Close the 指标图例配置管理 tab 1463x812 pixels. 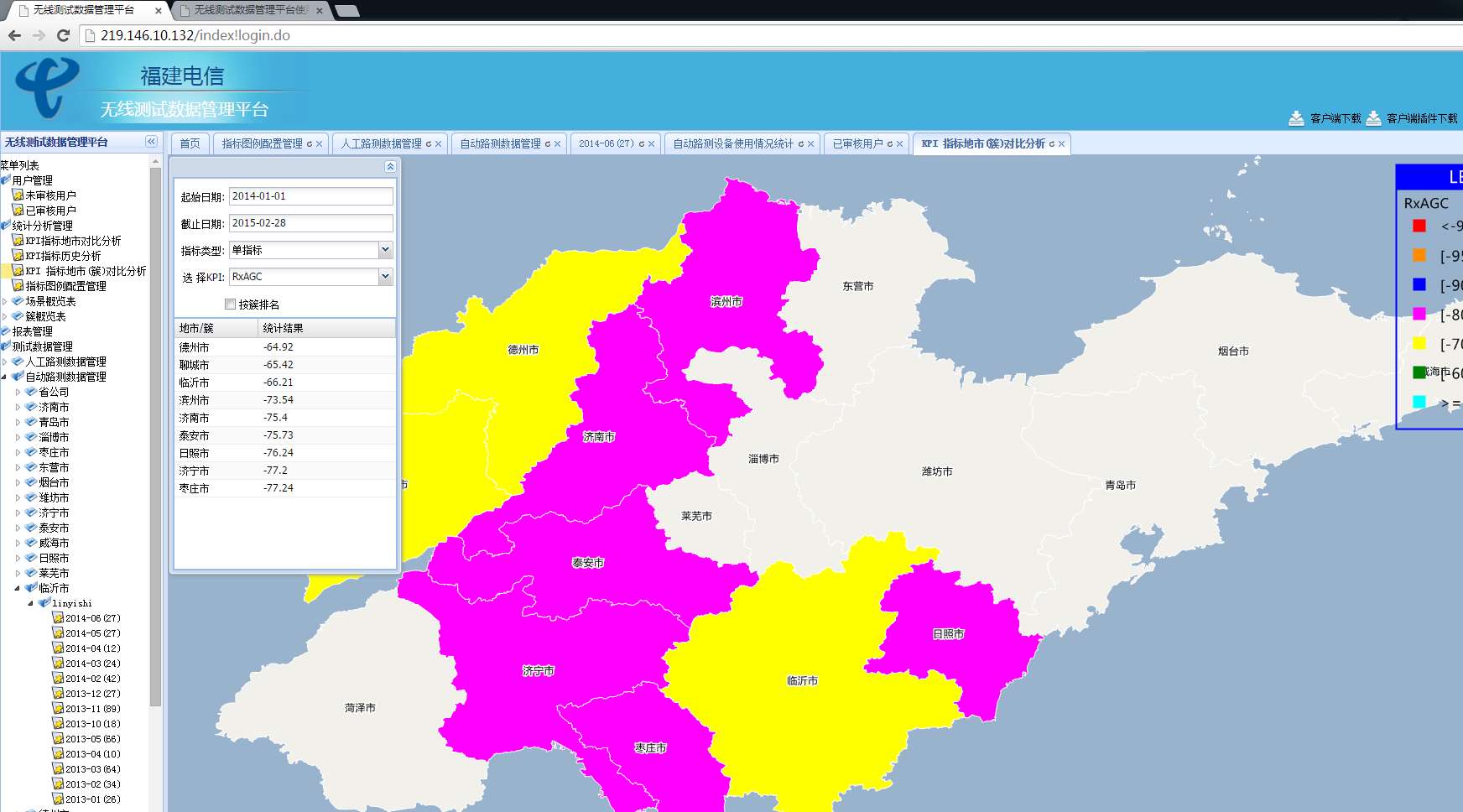pyautogui.click(x=320, y=144)
